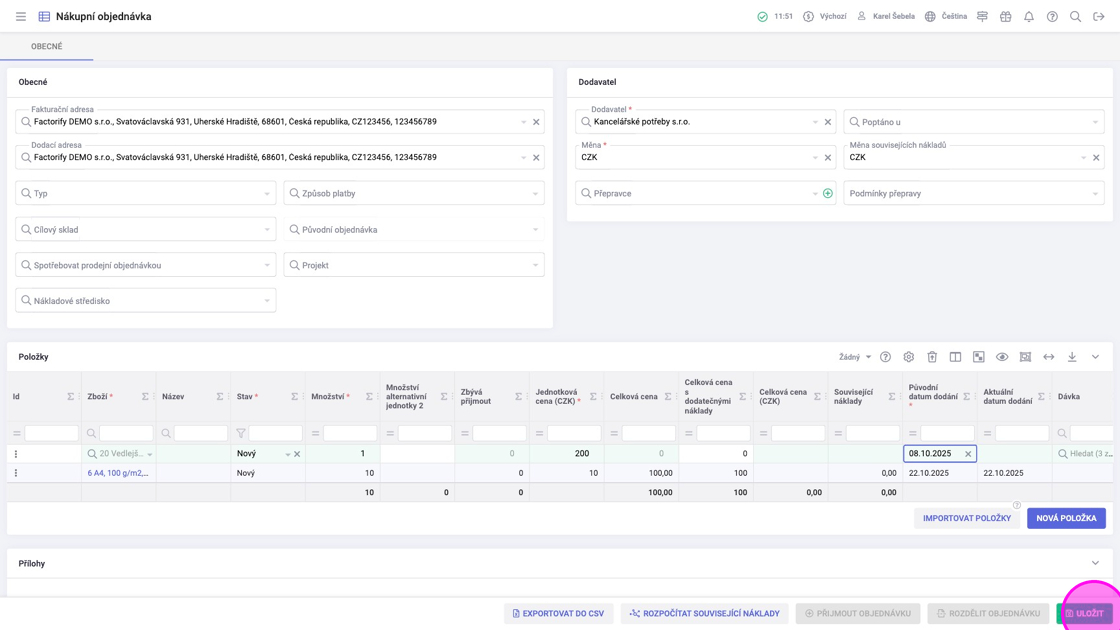Open table settings gear in Položky toolbar
1120x630 pixels.
(909, 357)
